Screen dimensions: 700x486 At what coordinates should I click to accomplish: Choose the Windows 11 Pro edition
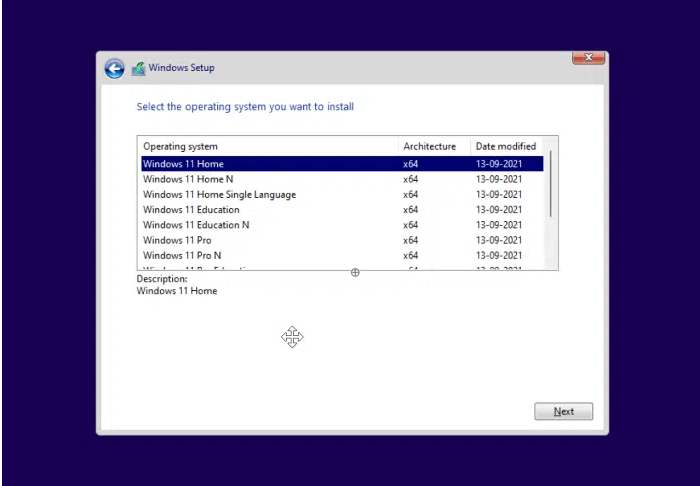[342, 240]
